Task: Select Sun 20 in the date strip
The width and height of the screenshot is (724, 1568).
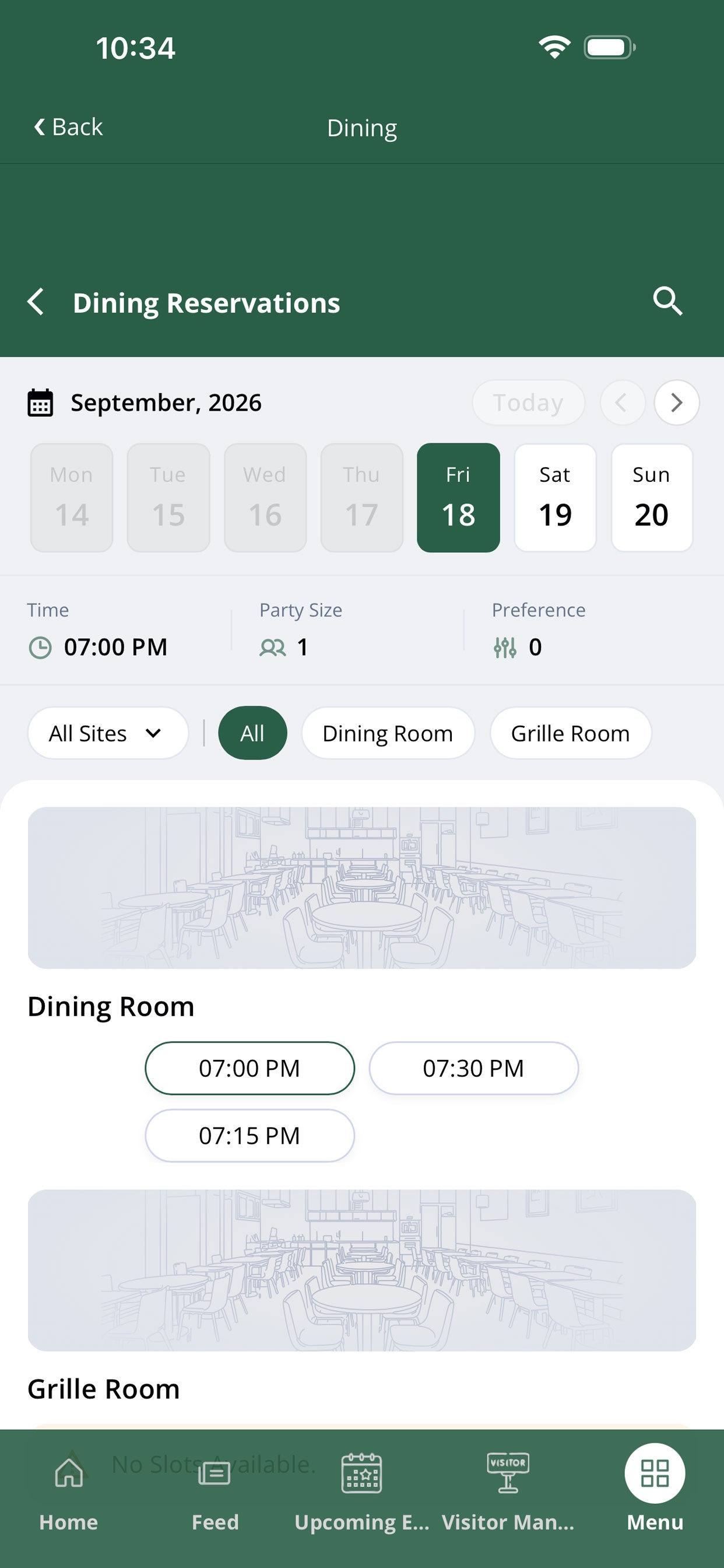Action: pos(652,498)
